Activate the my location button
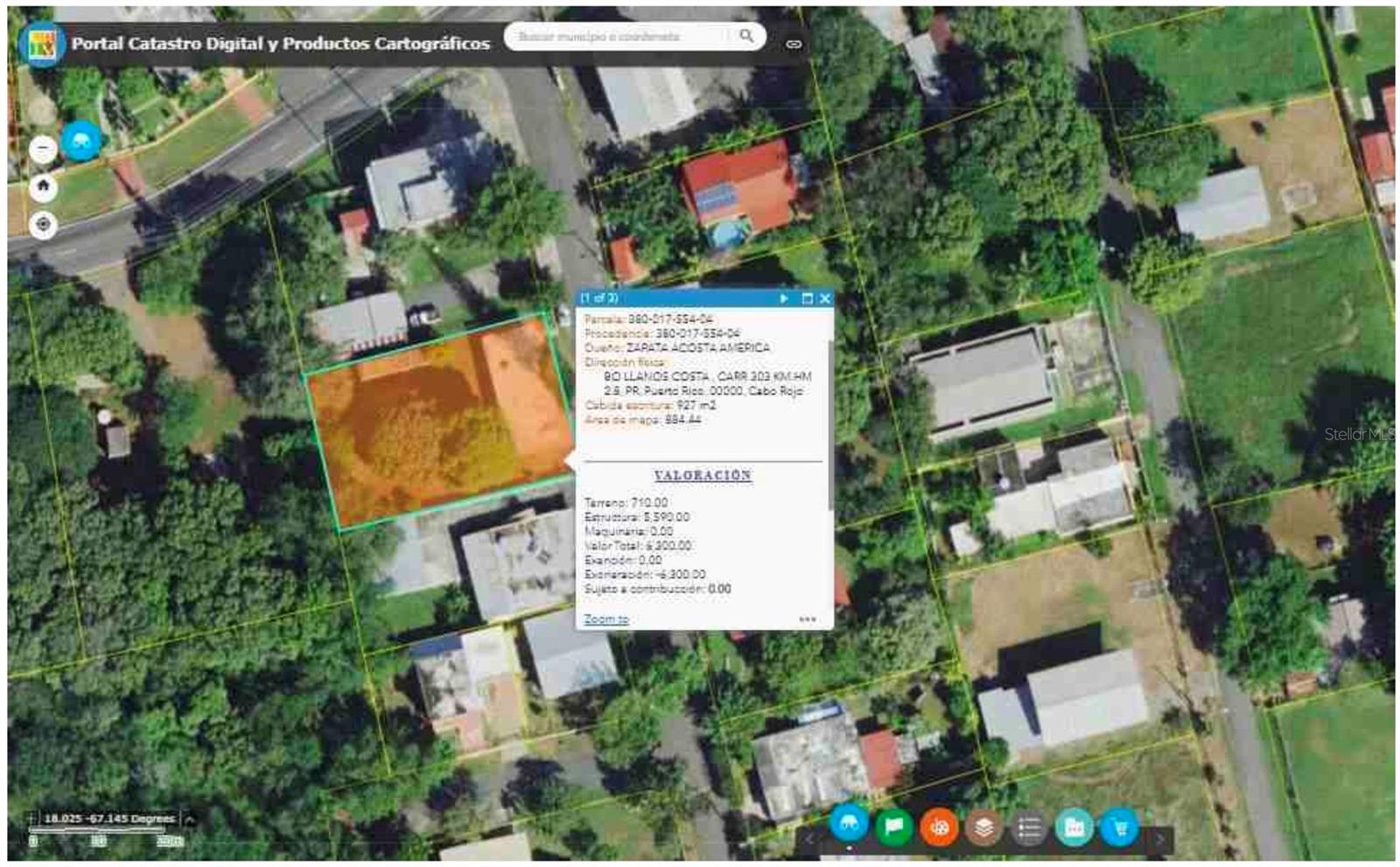Image resolution: width=1400 pixels, height=867 pixels. click(x=43, y=225)
